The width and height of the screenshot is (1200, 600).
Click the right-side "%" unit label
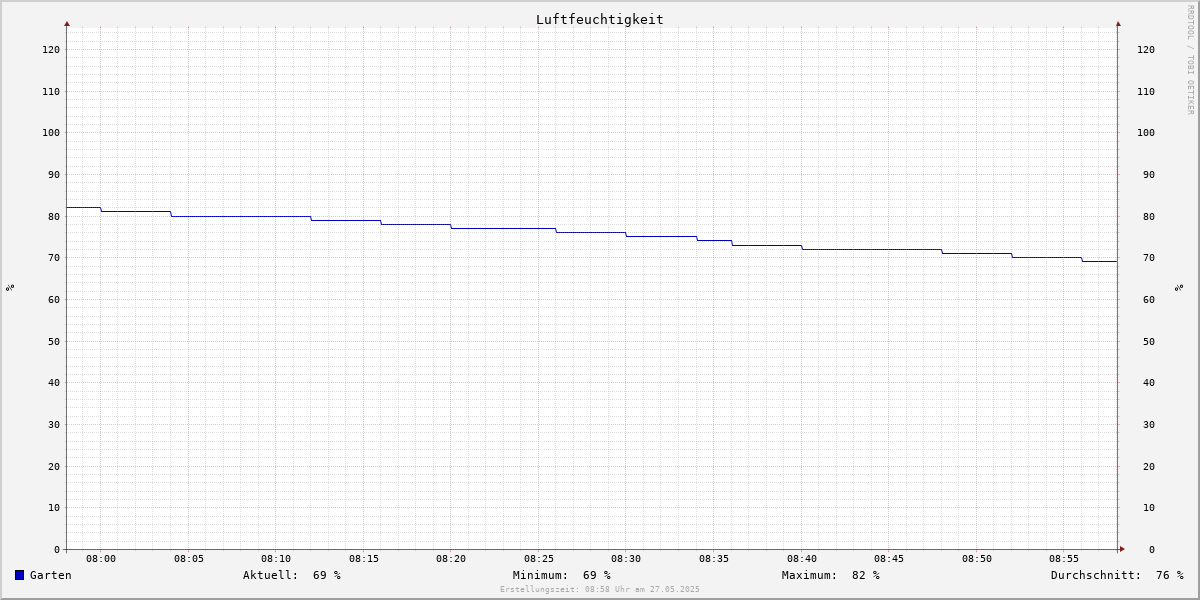tap(1179, 288)
